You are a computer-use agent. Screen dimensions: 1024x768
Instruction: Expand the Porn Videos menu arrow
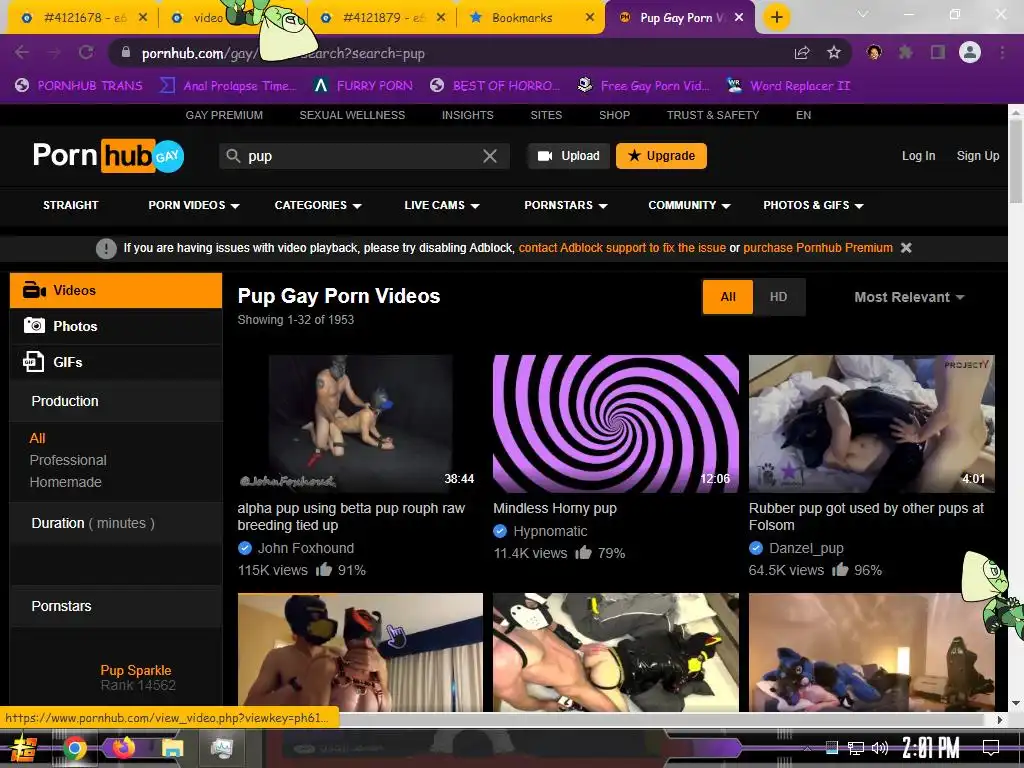click(235, 206)
